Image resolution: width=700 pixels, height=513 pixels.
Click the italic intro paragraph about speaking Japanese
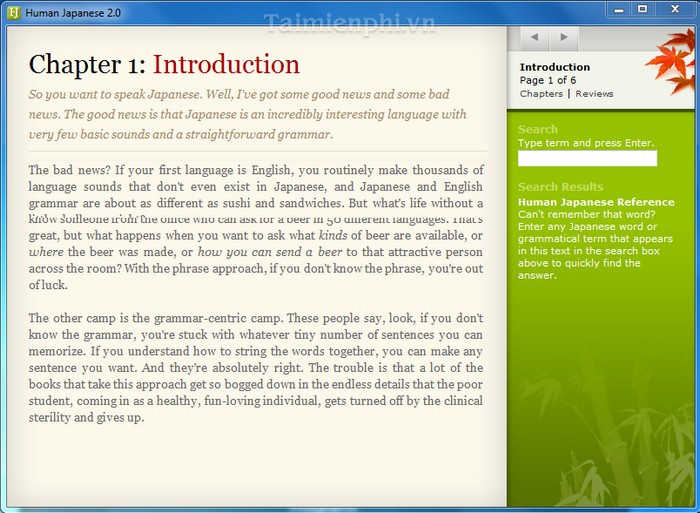point(248,114)
